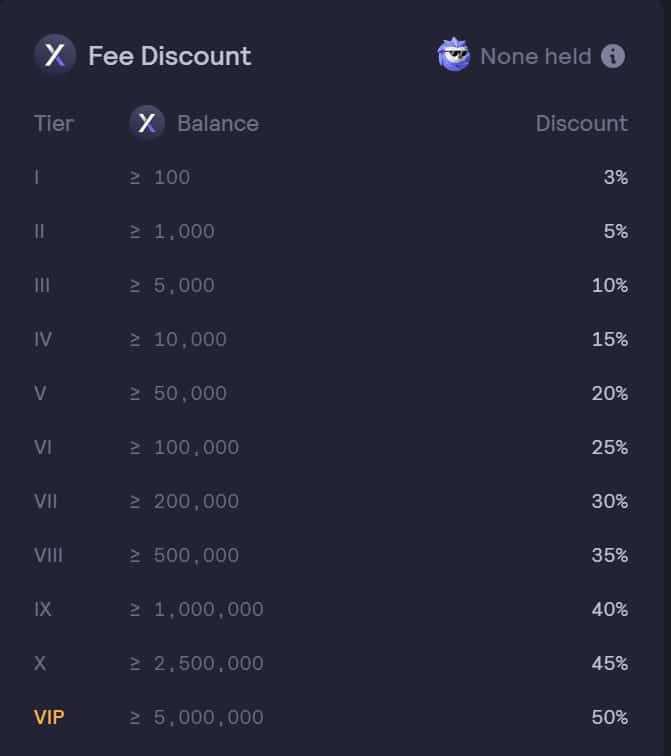Click the Hedgie avatar icon
Viewport: 671px width, 756px height.
click(454, 55)
